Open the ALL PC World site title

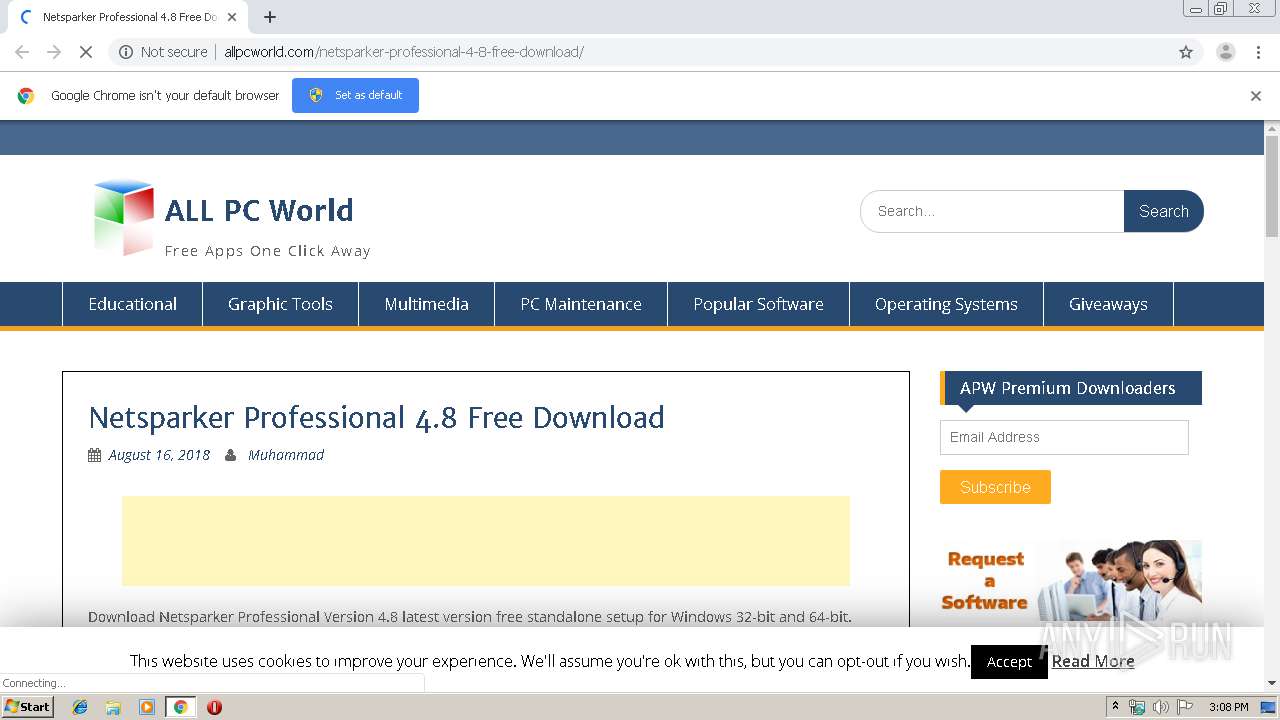pyautogui.click(x=259, y=210)
